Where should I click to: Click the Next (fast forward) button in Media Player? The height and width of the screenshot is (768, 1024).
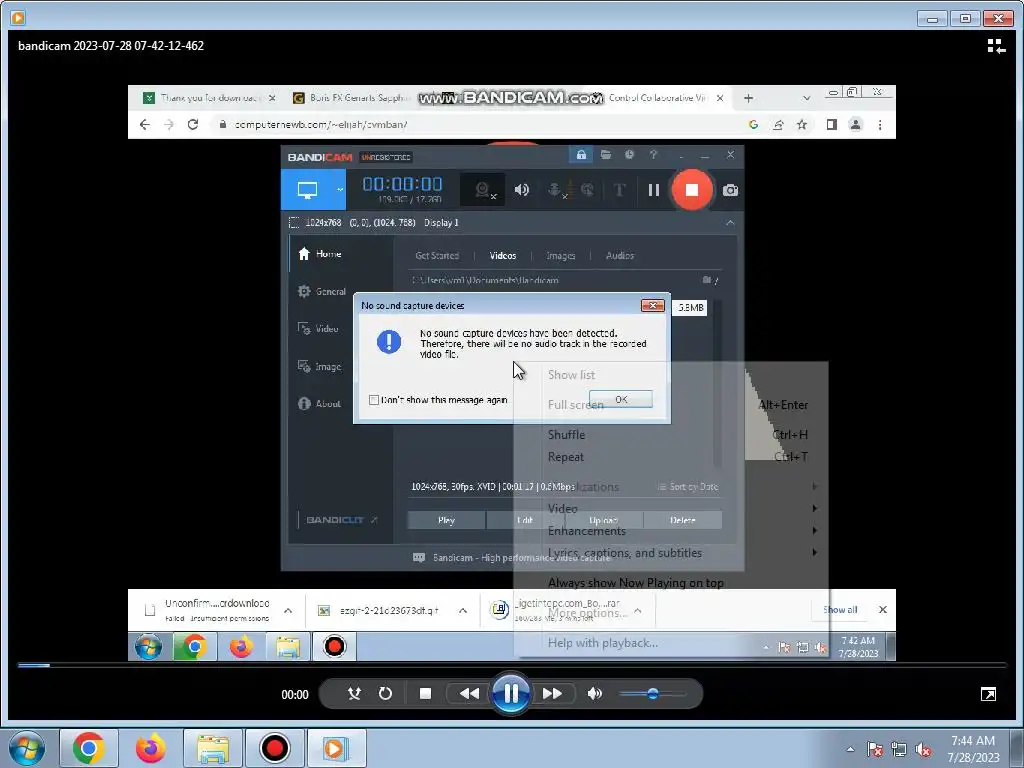(552, 694)
